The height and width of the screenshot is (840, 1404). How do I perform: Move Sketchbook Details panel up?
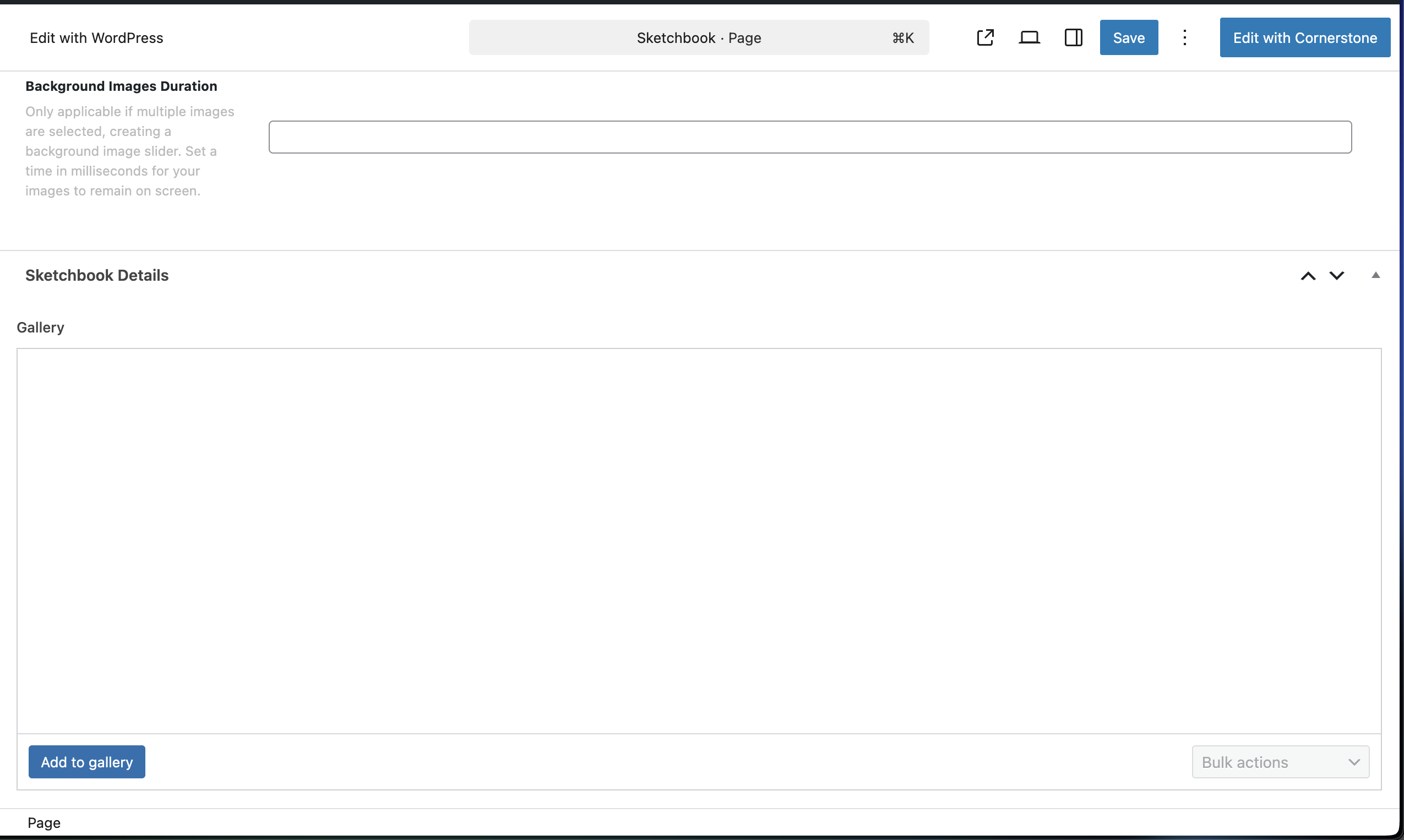1308,276
